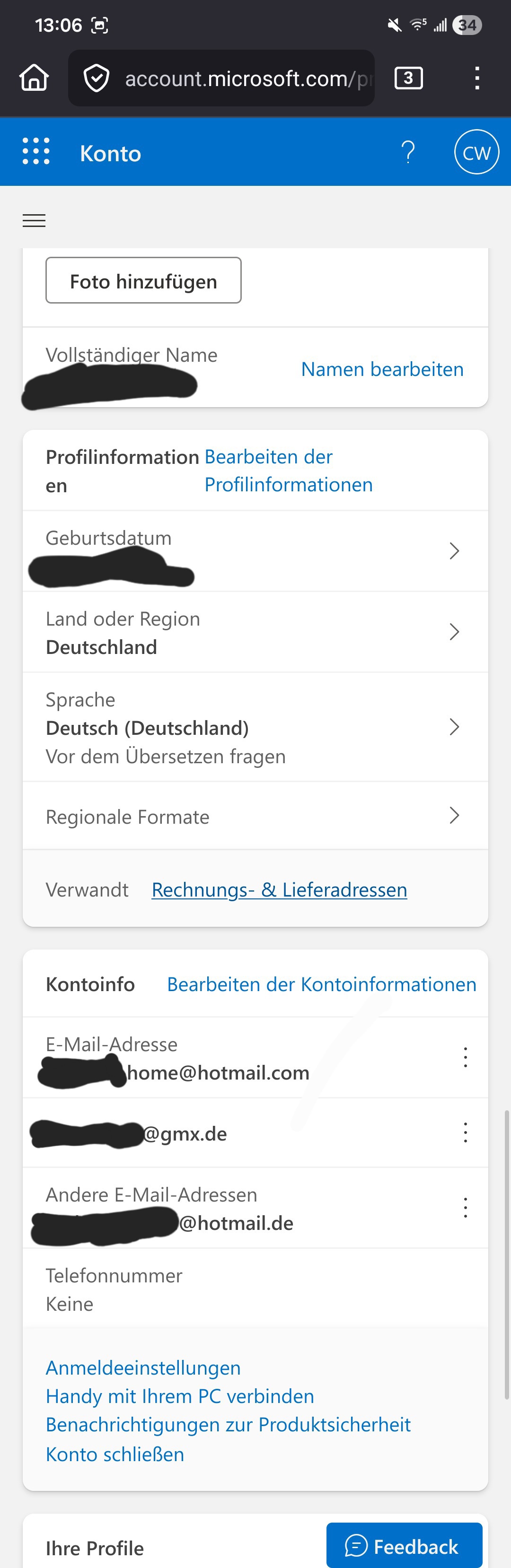
Task: Open the Feedback chat bubble icon
Action: (x=356, y=1546)
